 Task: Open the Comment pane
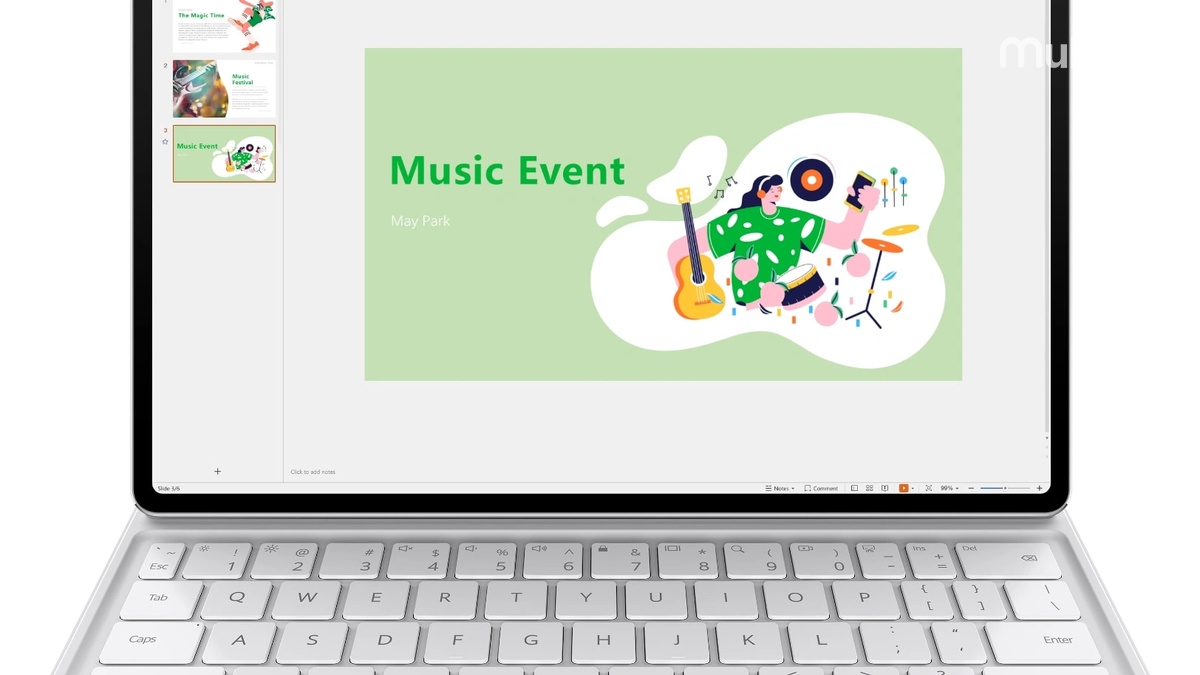[x=822, y=488]
